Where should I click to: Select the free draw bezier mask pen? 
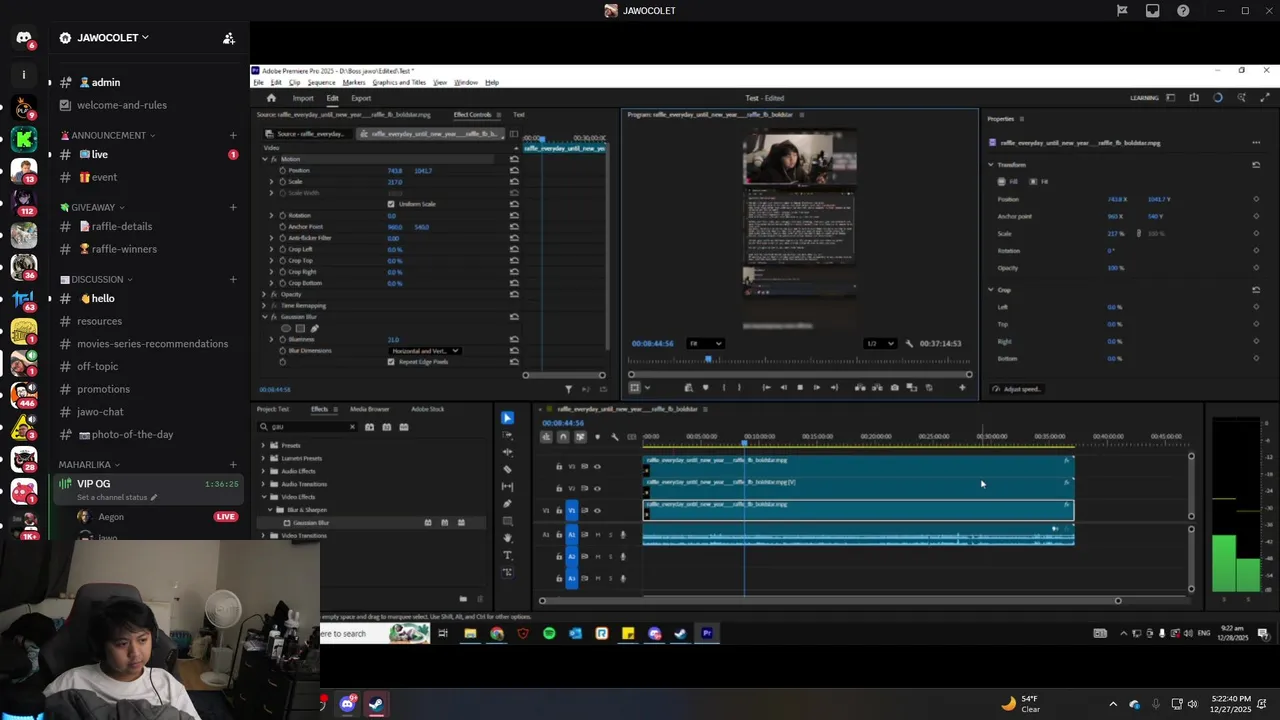click(314, 328)
